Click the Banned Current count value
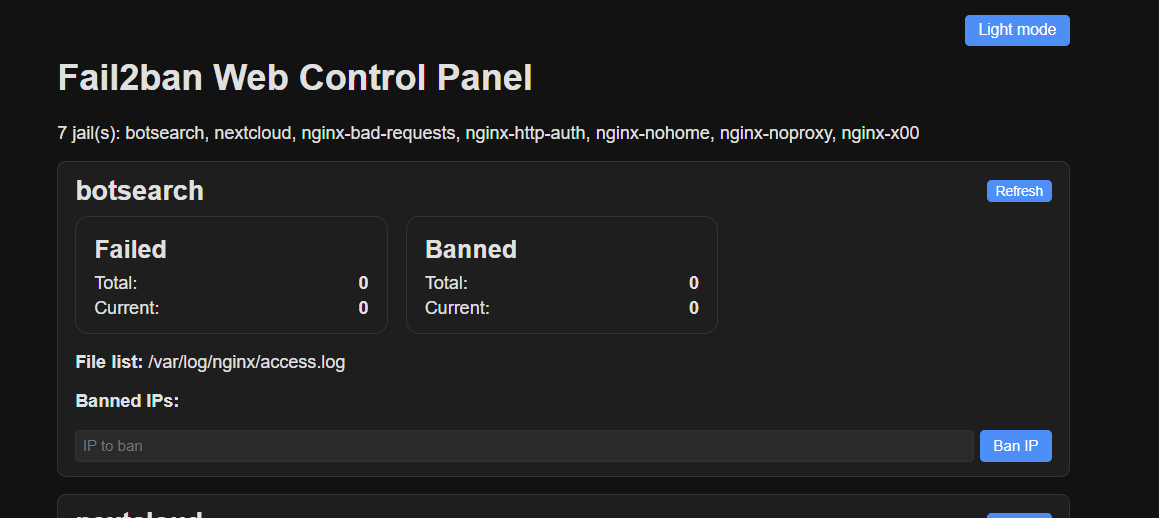Screen dimensions: 1159x518 point(693,308)
